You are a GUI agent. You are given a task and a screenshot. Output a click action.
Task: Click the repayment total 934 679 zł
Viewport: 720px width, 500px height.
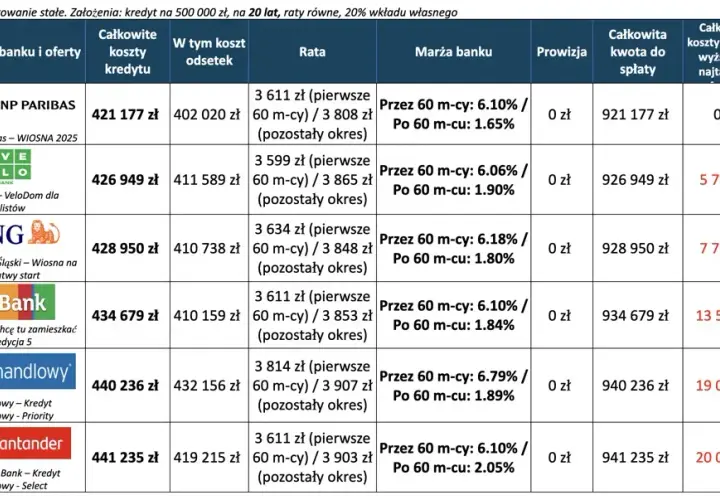(x=635, y=315)
